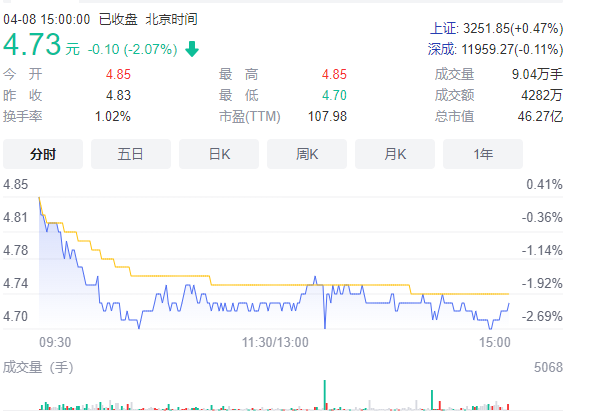Click the 总市值 value 46.27亿
Screen dimensions: 603x415
pyautogui.click(x=540, y=116)
